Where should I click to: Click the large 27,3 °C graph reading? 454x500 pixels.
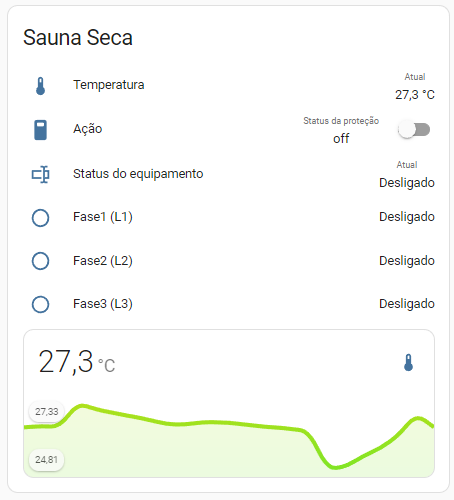coord(77,362)
